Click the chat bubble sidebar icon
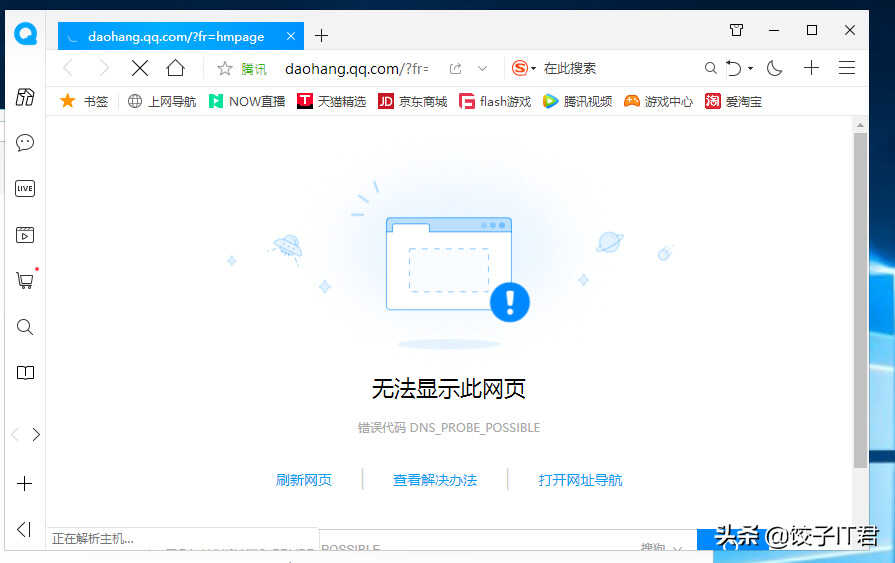 (x=25, y=143)
